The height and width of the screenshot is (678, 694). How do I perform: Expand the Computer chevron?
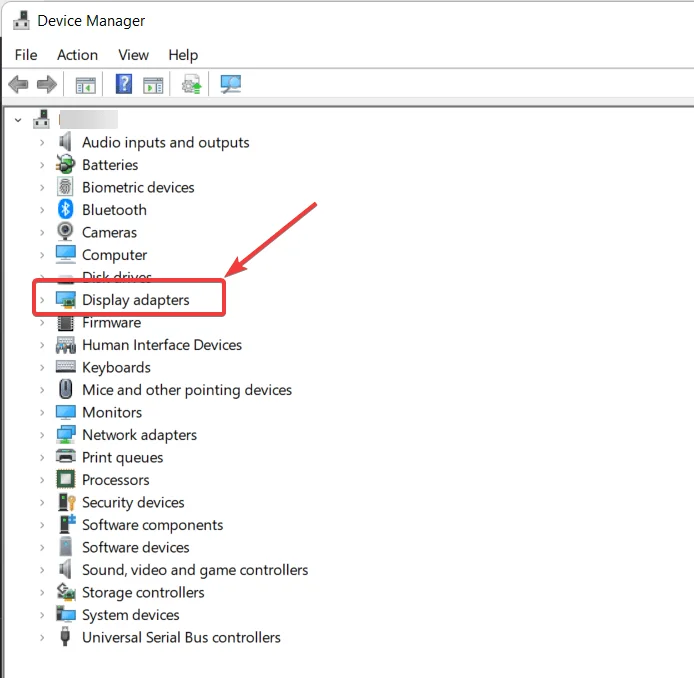tap(42, 255)
